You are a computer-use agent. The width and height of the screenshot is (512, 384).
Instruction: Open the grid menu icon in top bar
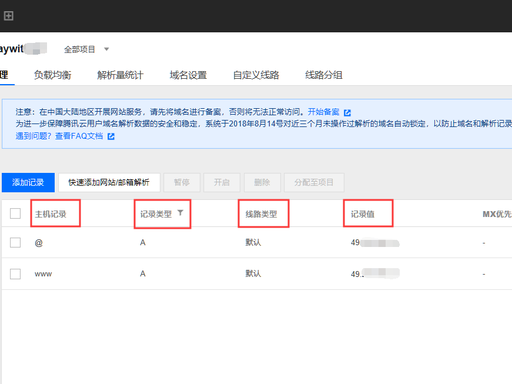[x=8, y=16]
